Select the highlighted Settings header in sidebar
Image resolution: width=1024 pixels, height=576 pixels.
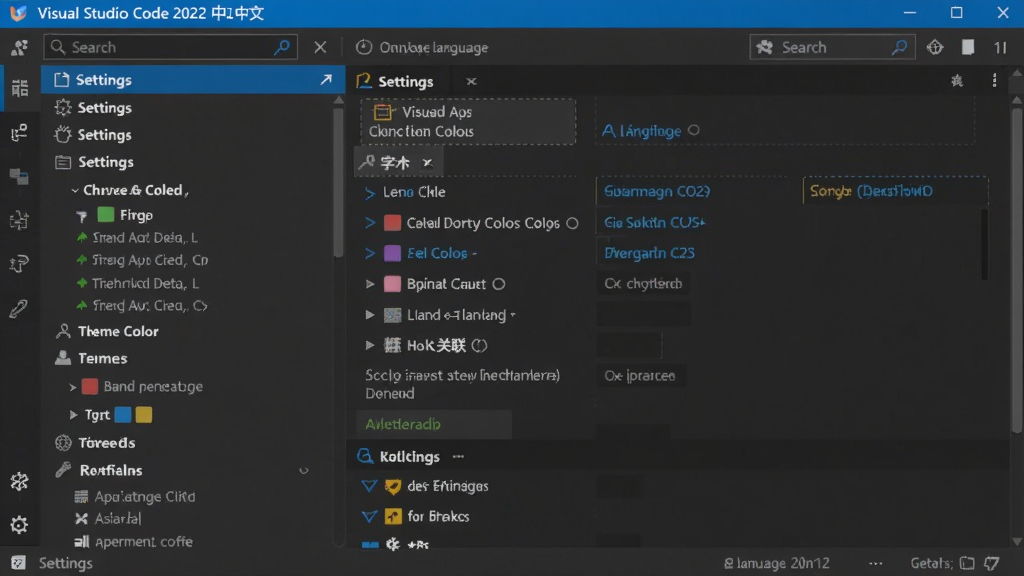(193, 80)
